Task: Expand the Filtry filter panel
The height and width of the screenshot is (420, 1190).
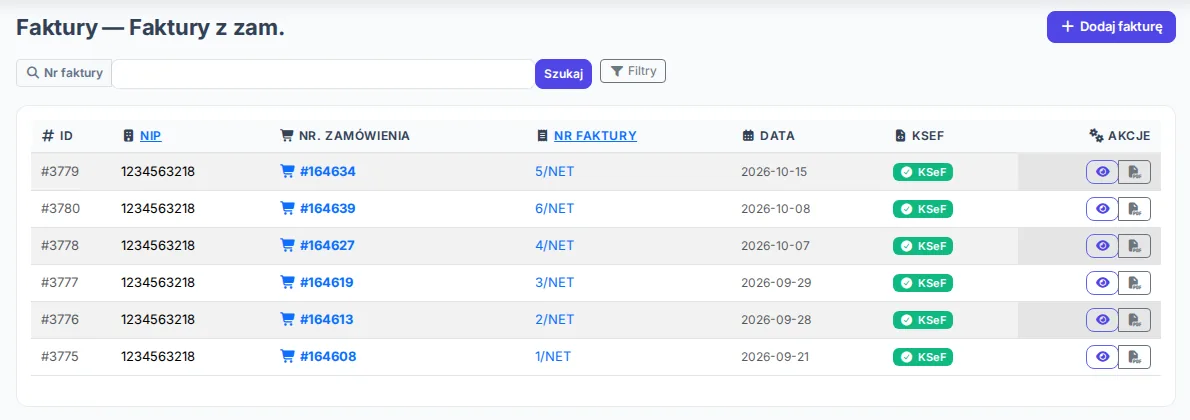Action: tap(633, 71)
